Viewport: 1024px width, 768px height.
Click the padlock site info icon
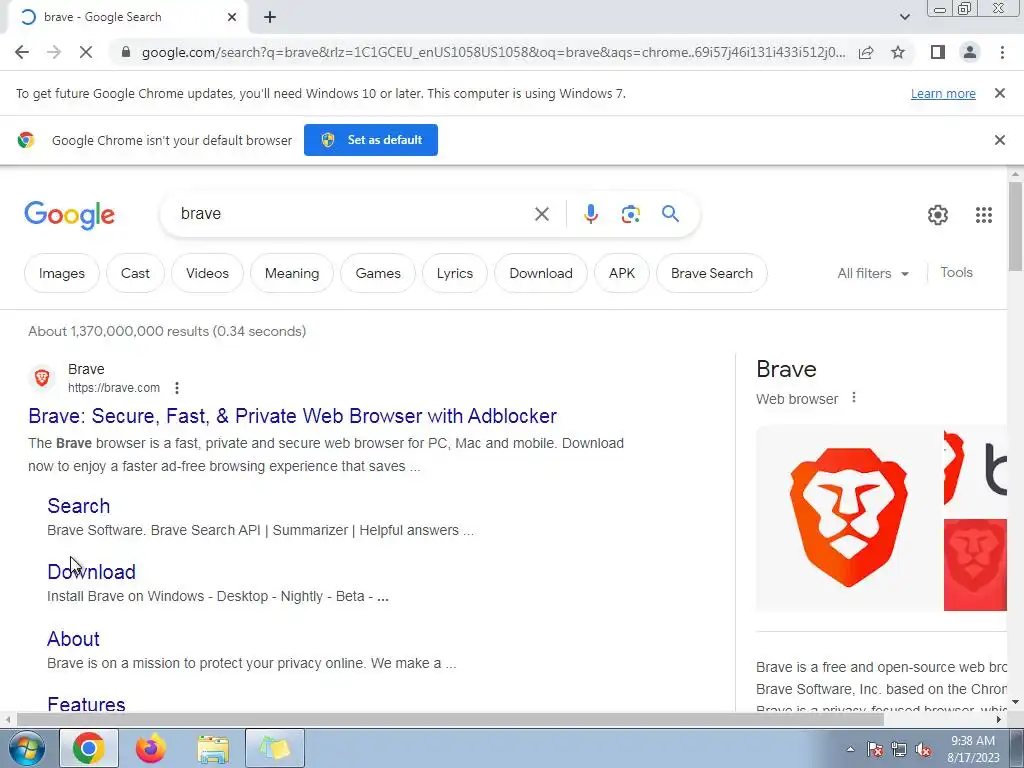point(126,52)
